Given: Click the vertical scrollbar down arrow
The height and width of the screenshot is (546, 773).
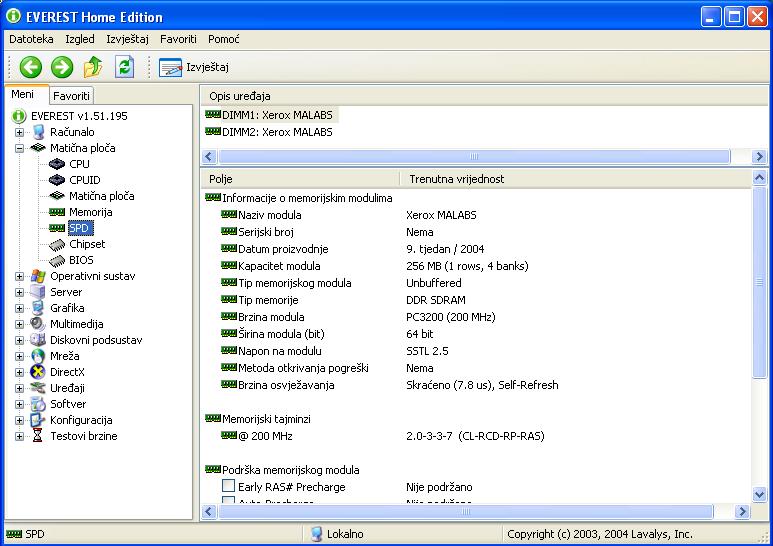Looking at the screenshot, I should [759, 495].
